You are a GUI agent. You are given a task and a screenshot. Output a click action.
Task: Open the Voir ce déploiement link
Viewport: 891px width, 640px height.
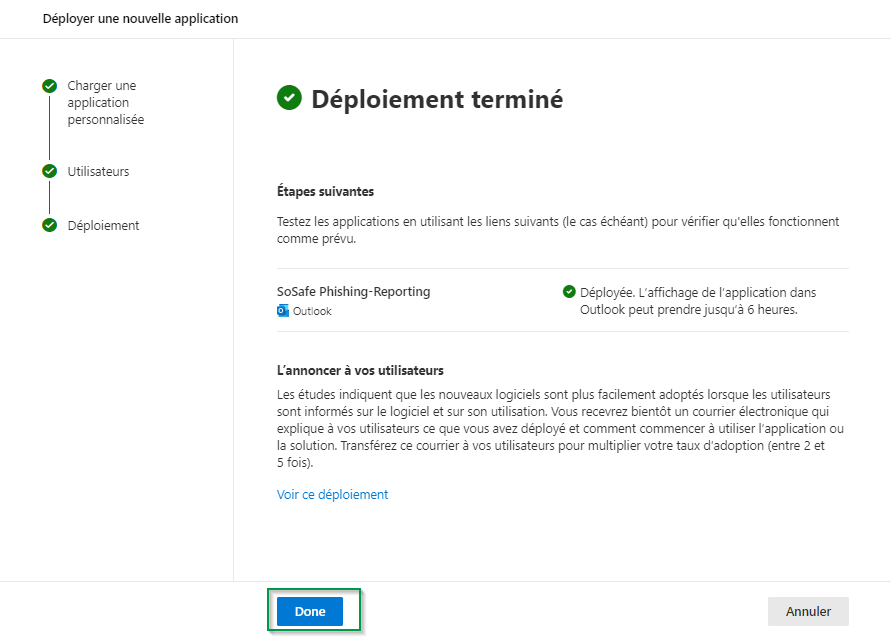pos(332,494)
